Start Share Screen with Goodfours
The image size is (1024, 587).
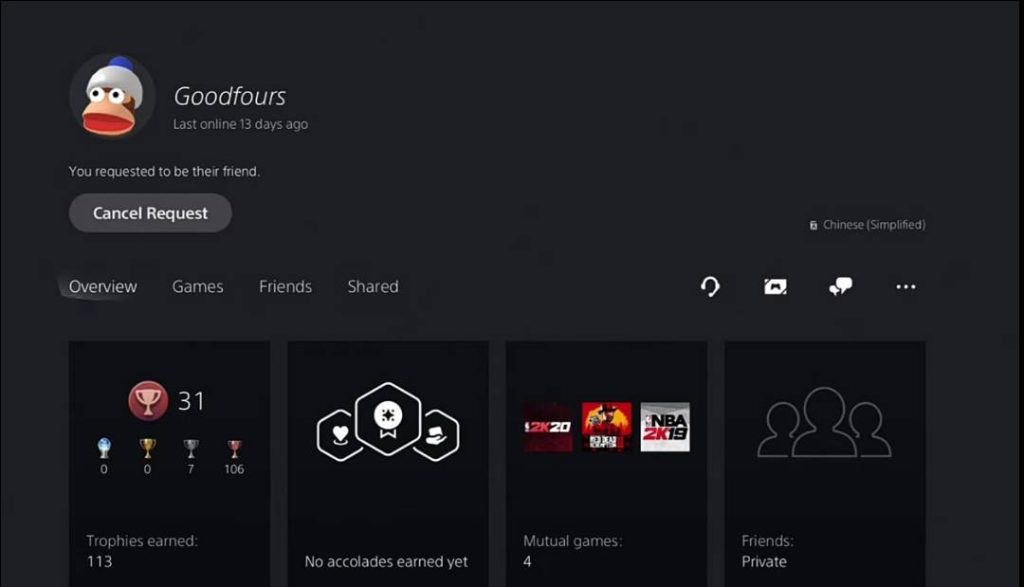pos(774,287)
